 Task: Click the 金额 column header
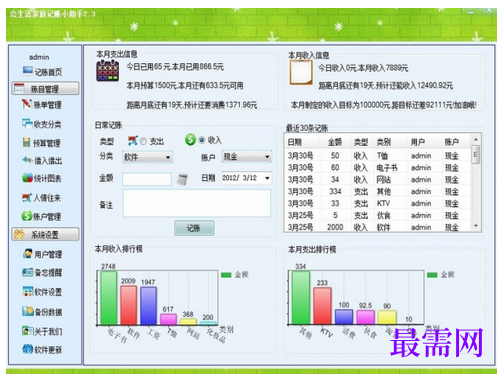(335, 142)
